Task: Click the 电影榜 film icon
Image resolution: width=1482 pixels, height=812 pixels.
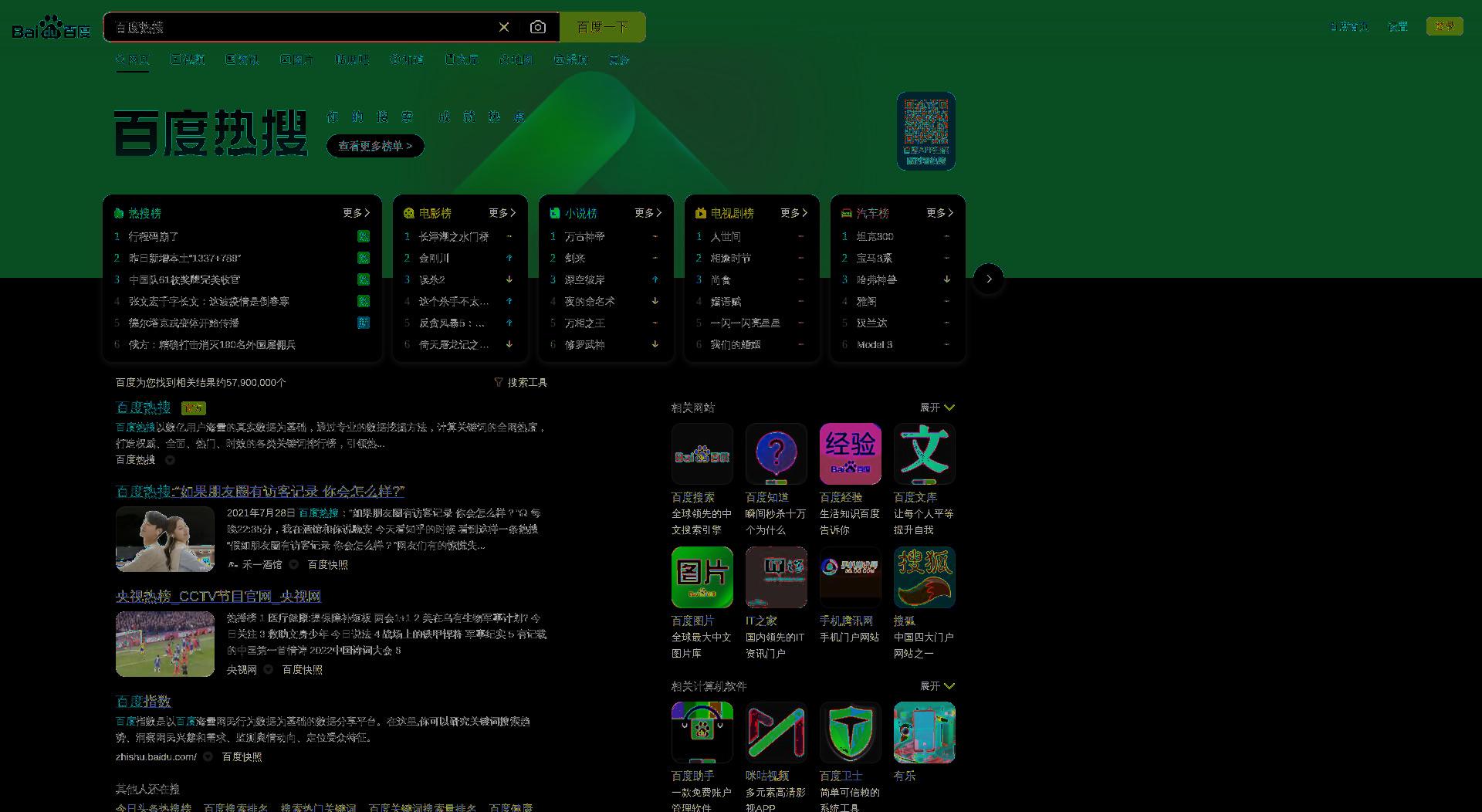Action: click(x=409, y=213)
